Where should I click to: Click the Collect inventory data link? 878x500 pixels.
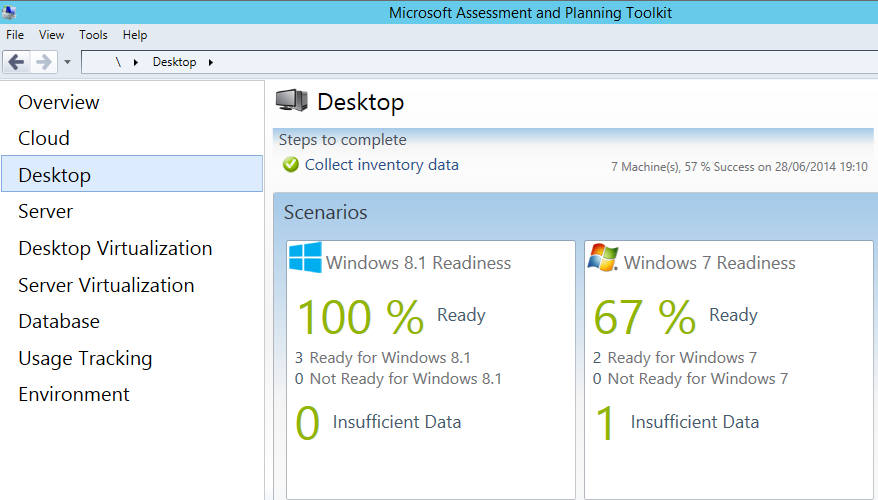click(381, 165)
